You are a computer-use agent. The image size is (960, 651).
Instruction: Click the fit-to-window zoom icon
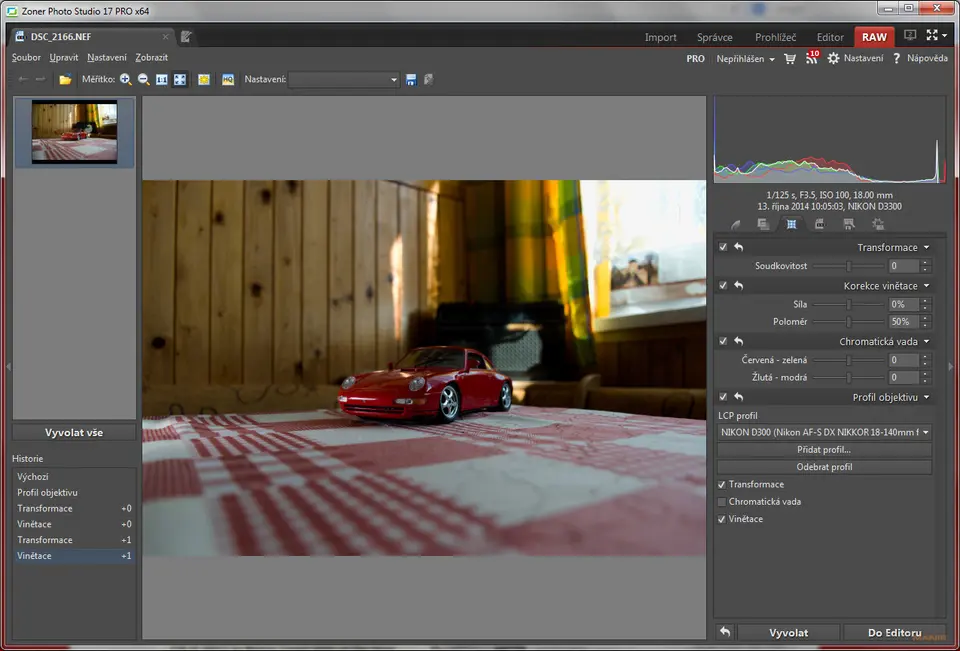click(x=180, y=79)
